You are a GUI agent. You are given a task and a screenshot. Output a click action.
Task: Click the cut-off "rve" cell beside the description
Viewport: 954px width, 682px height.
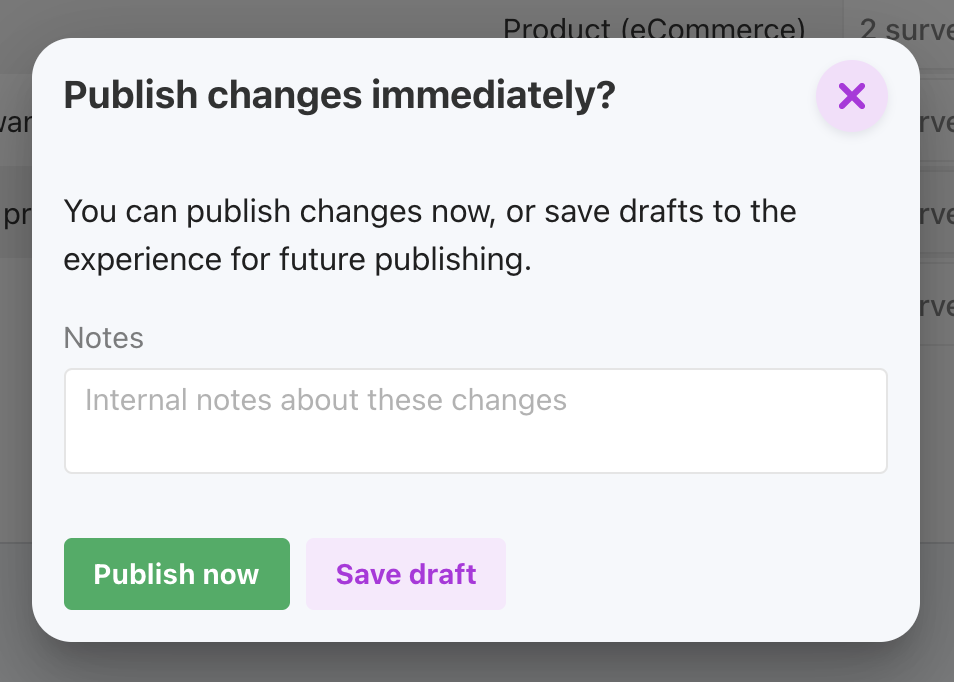[x=937, y=215]
